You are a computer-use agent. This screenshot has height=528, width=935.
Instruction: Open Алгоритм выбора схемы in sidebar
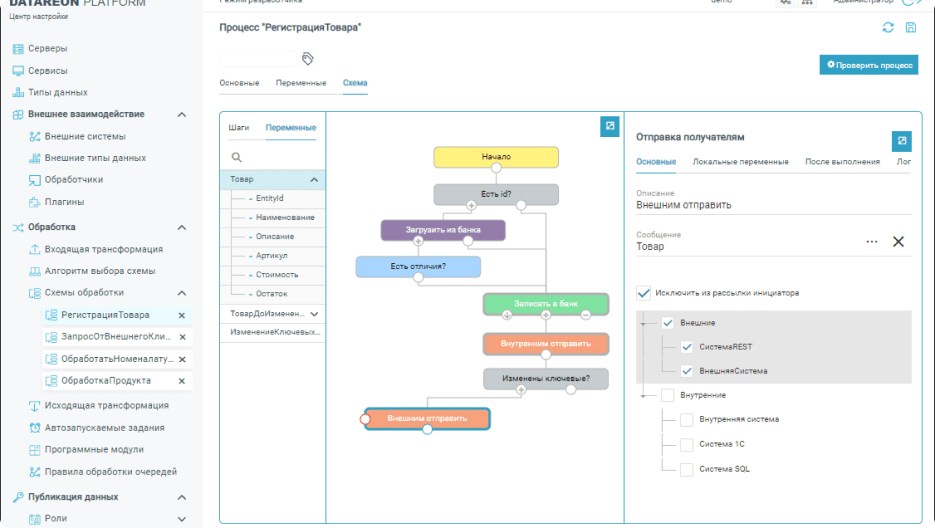(x=100, y=270)
